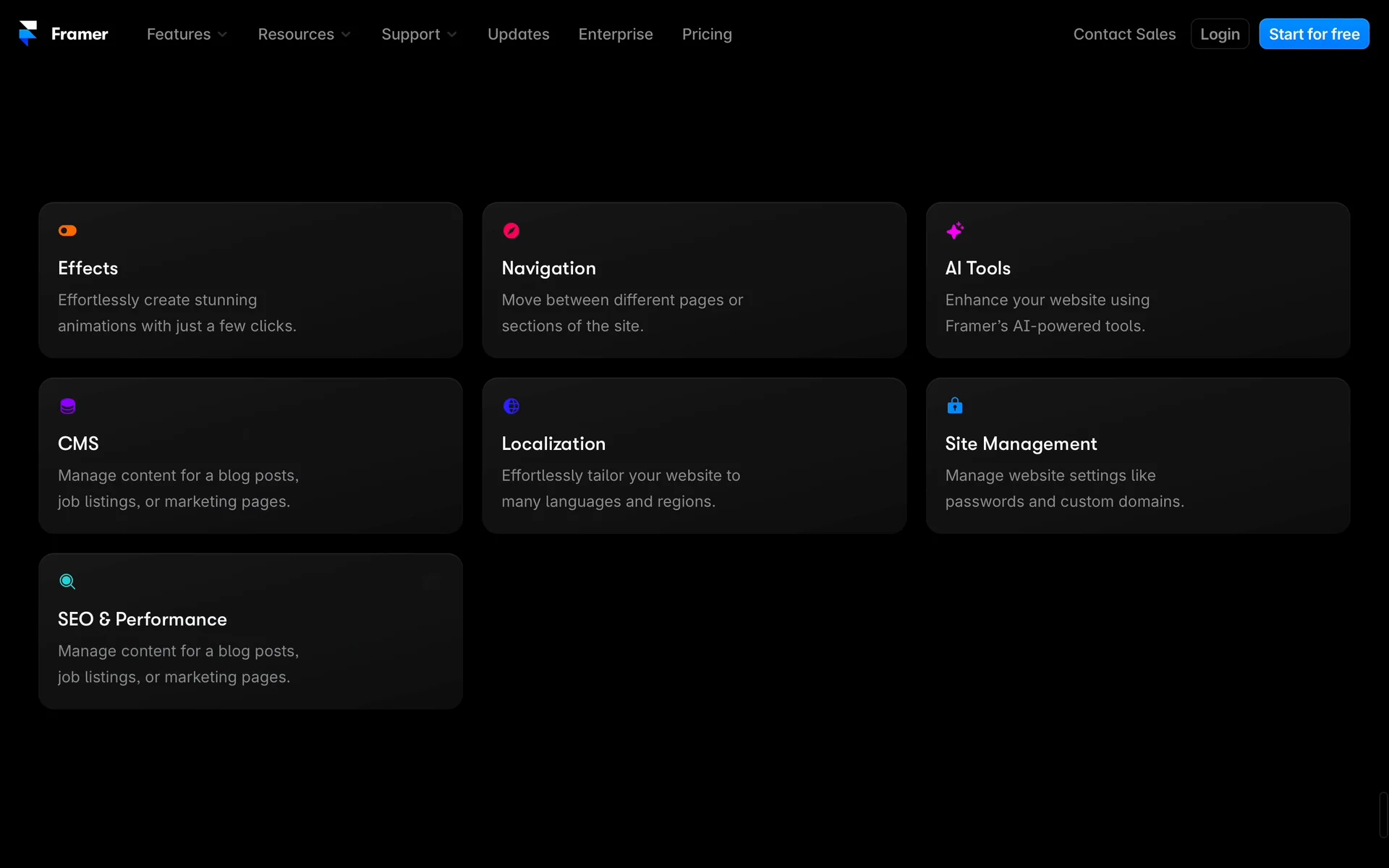This screenshot has height=868, width=1389.
Task: Click the Site Management lock icon
Action: [955, 406]
